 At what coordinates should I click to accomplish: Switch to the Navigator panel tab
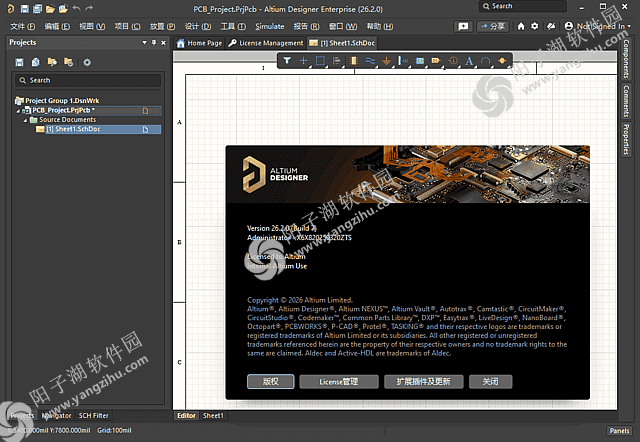tap(57, 415)
